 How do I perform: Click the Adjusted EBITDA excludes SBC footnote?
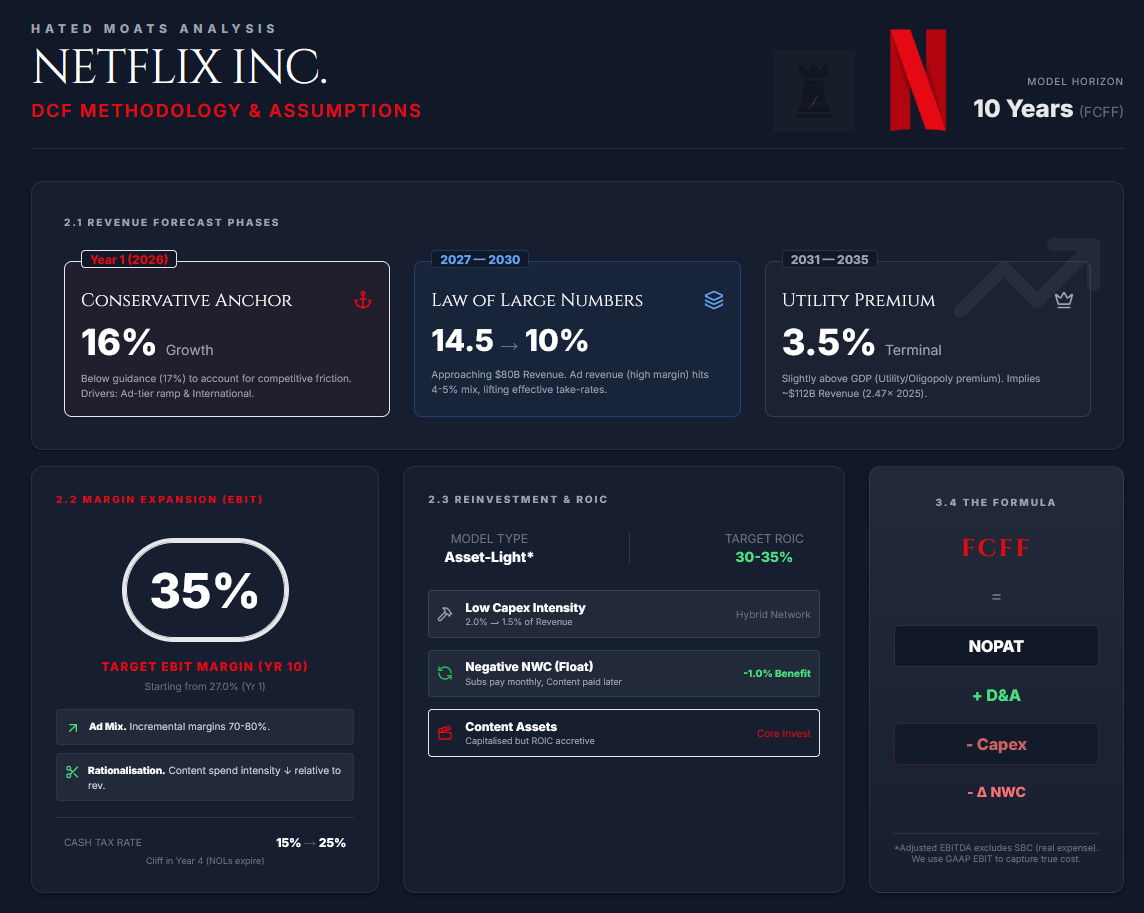point(996,853)
